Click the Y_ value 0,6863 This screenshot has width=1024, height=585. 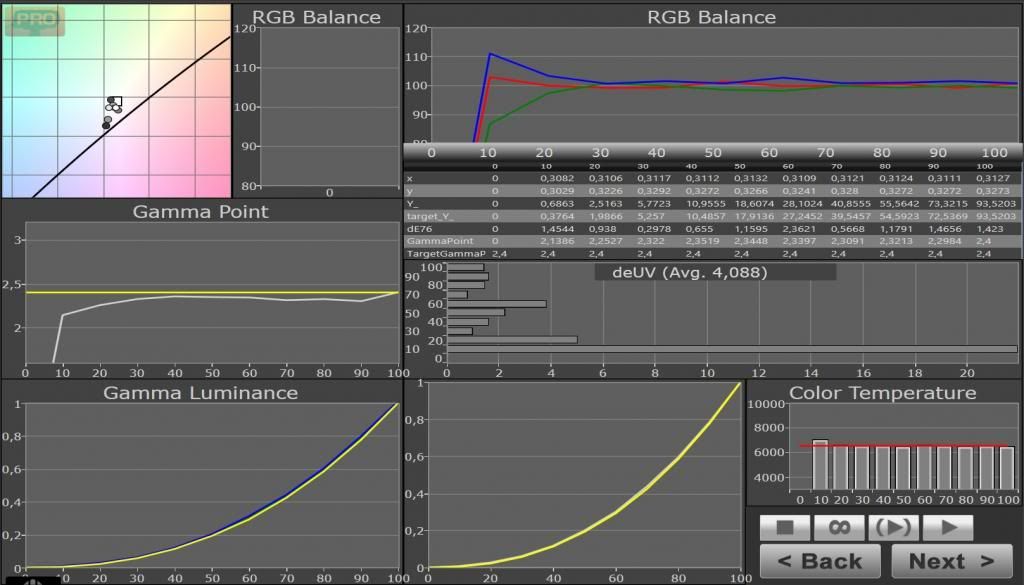click(557, 204)
